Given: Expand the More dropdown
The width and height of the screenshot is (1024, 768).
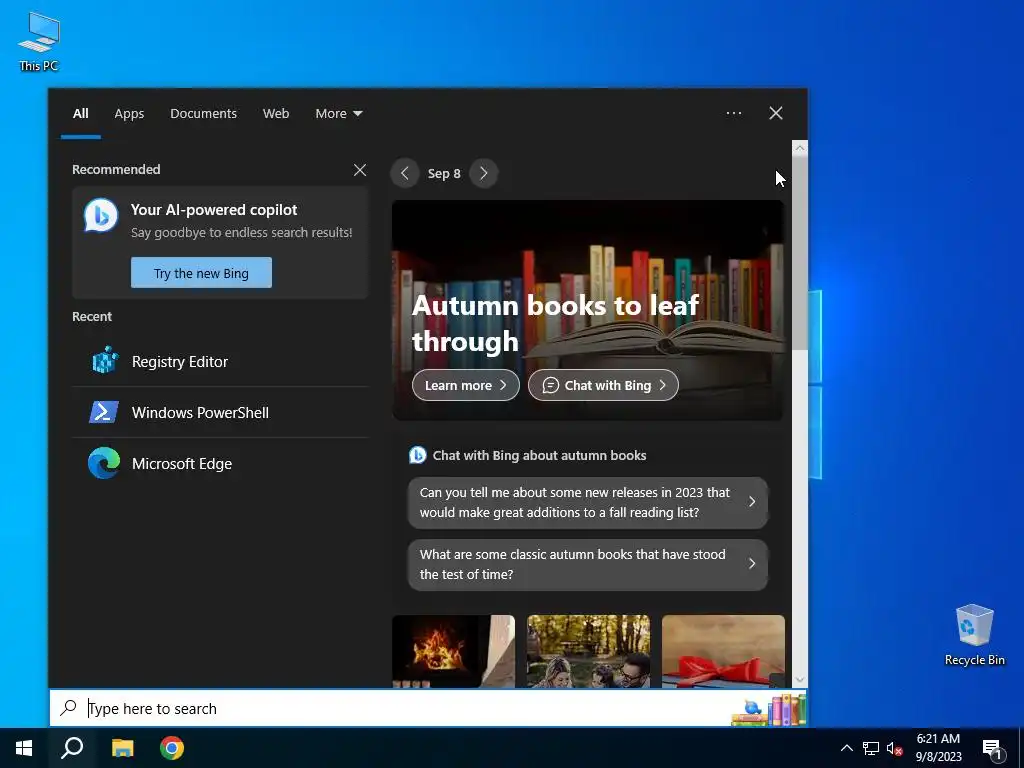Looking at the screenshot, I should (338, 114).
